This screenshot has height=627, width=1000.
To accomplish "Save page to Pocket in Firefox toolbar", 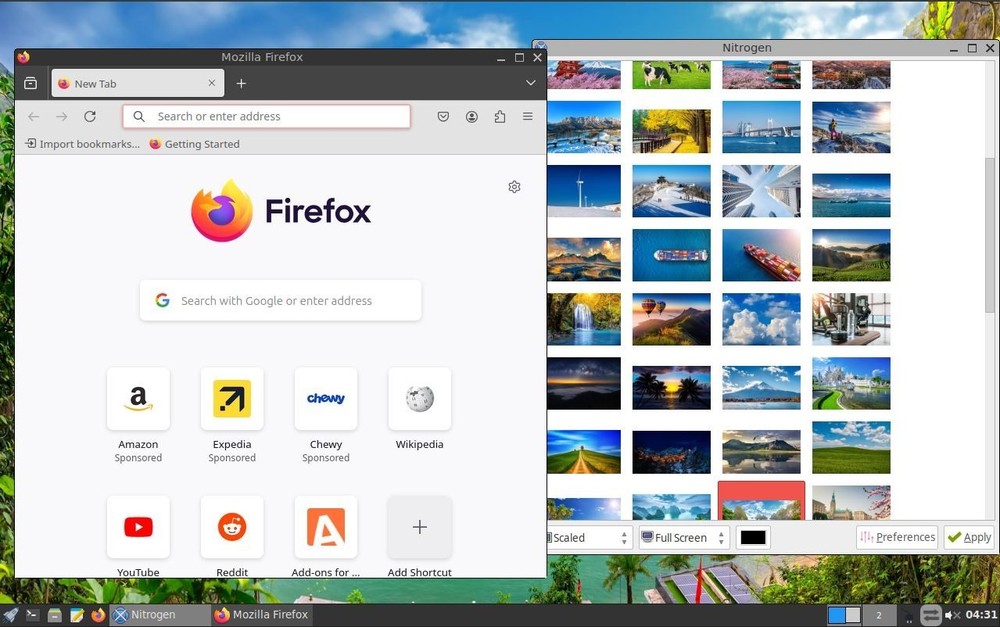I will click(443, 116).
